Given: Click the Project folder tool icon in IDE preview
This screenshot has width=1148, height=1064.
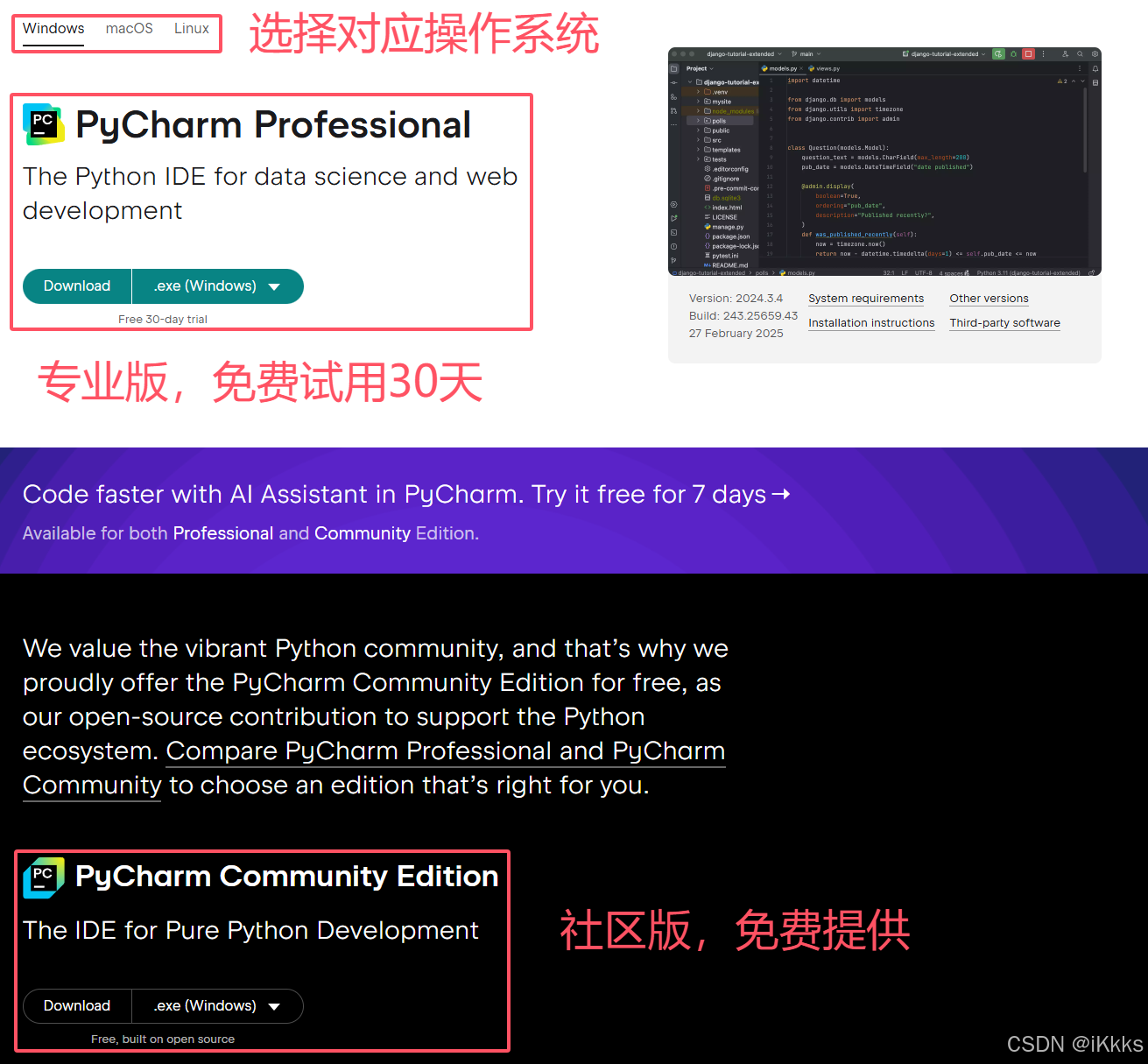Looking at the screenshot, I should [674, 68].
